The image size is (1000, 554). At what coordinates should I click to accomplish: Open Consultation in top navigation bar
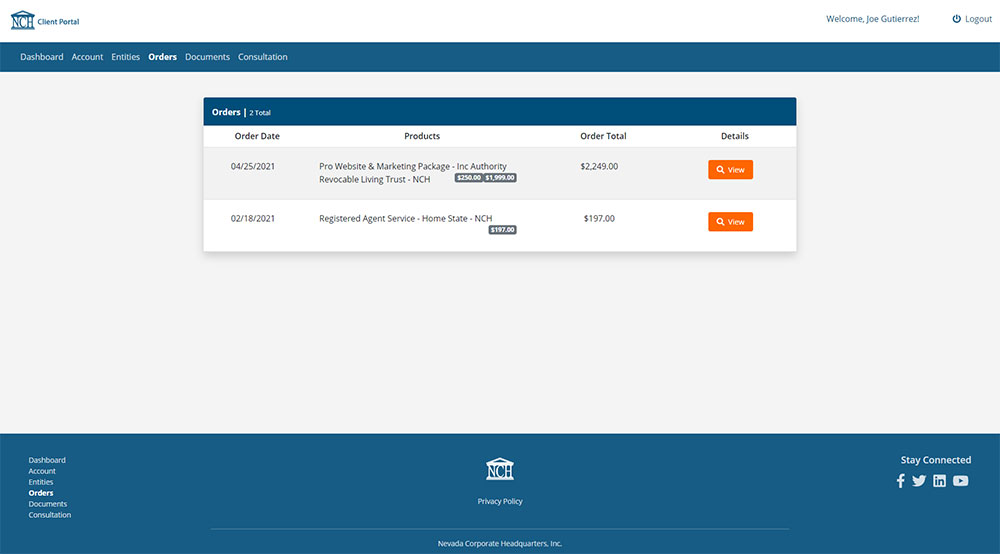point(263,57)
